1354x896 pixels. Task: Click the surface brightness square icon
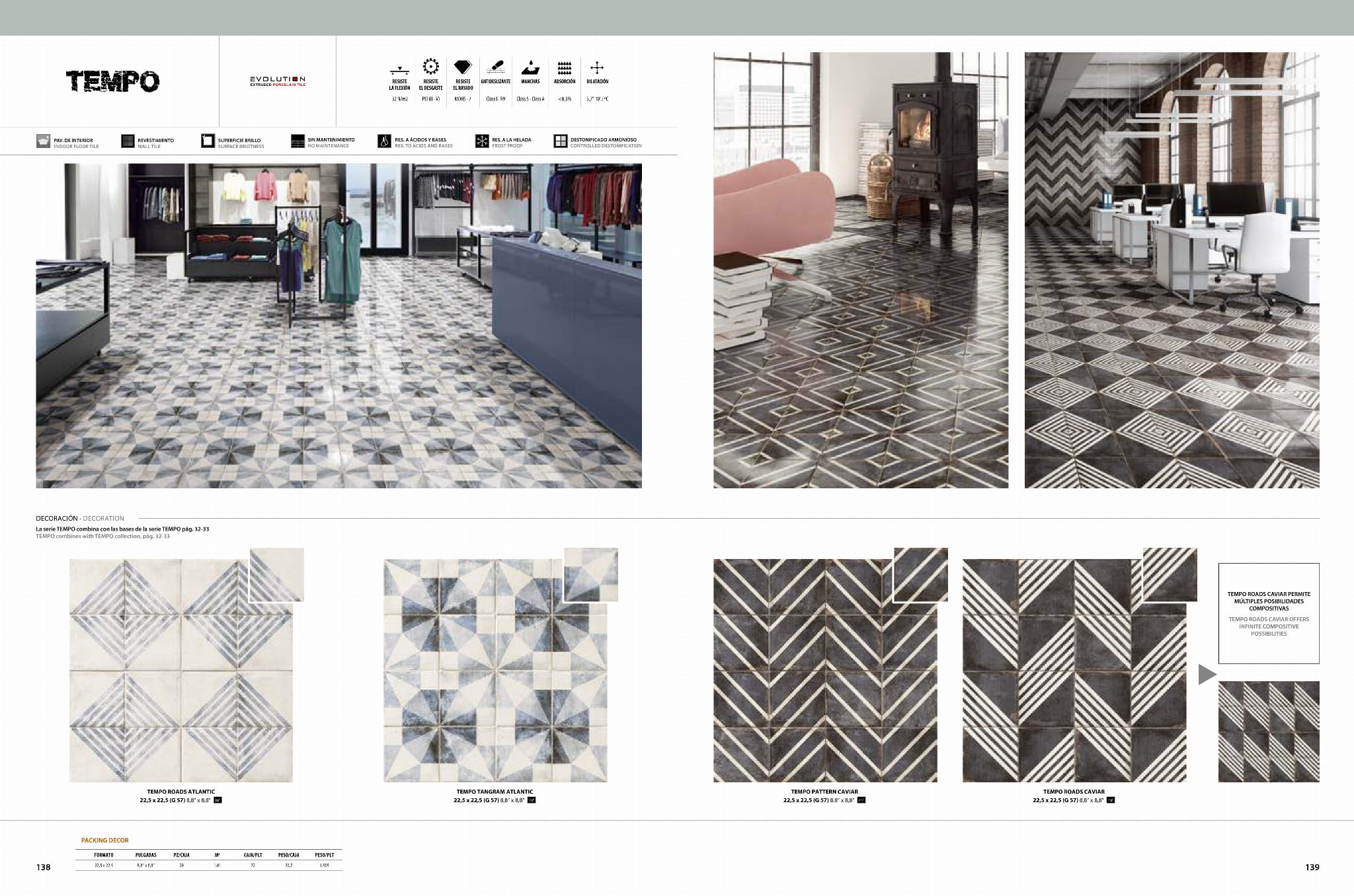pos(208,141)
